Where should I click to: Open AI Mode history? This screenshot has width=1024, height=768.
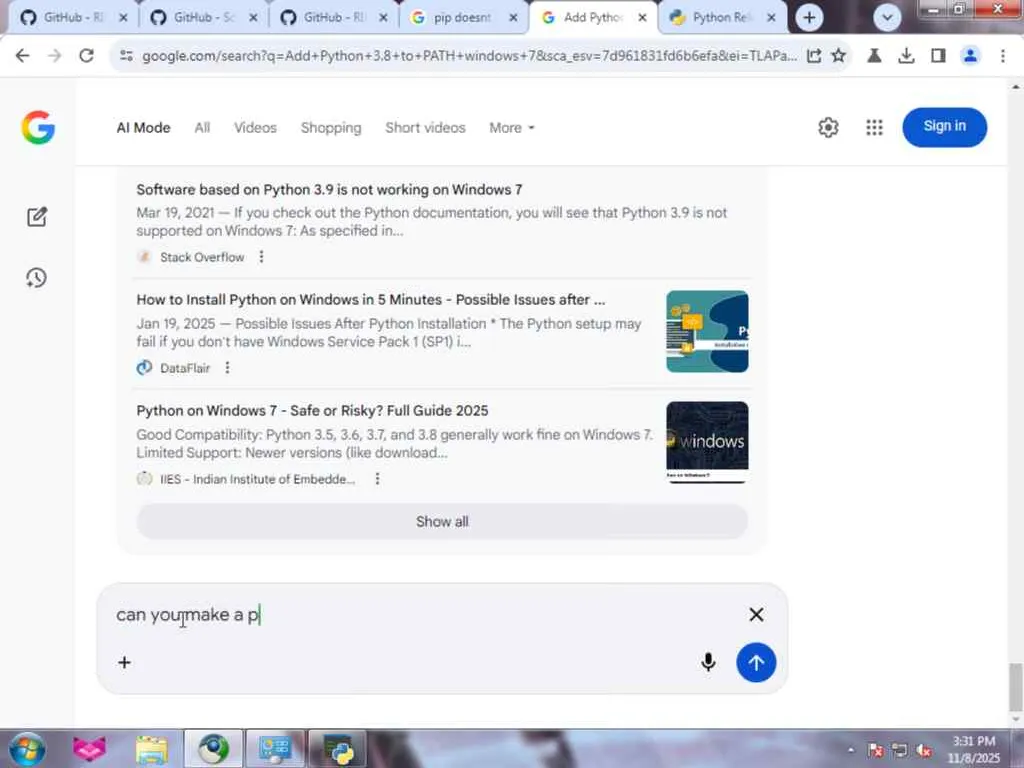click(x=37, y=278)
